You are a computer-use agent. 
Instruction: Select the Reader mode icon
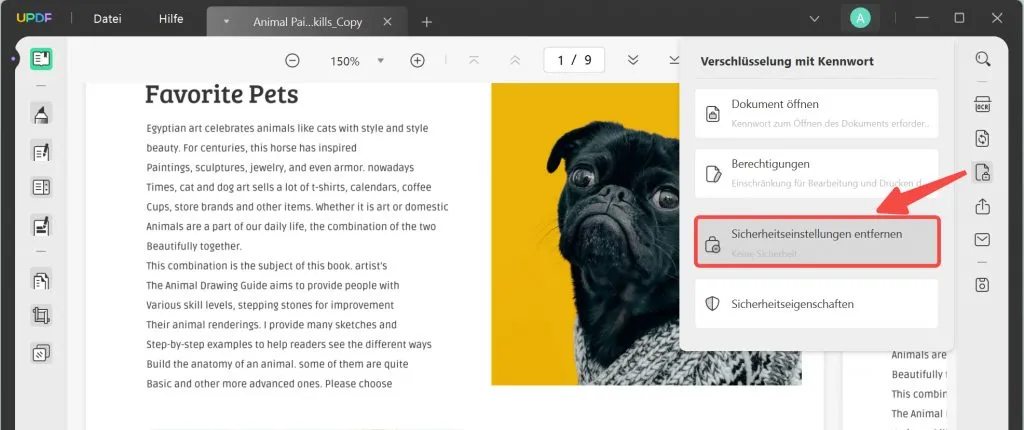click(x=41, y=59)
